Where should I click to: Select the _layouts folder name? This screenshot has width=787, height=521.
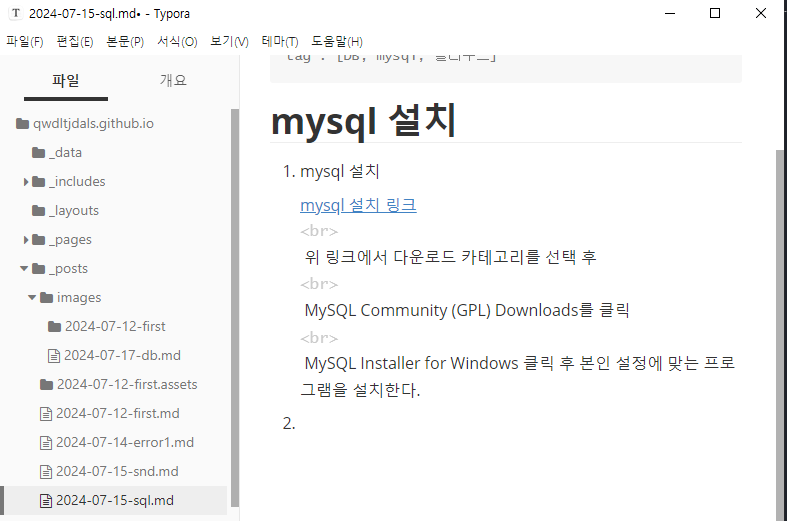click(74, 211)
